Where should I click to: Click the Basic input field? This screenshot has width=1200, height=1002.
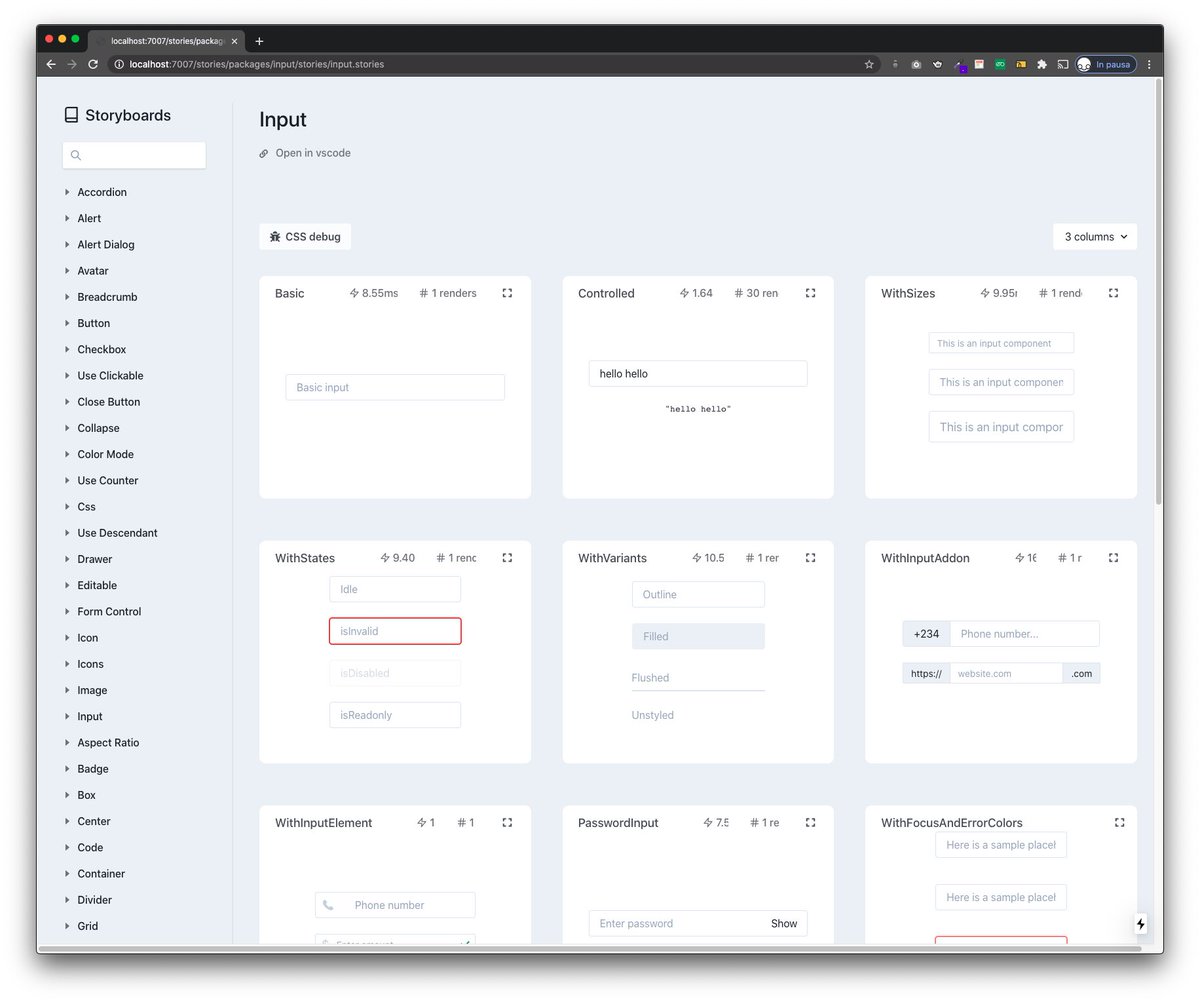(x=395, y=387)
